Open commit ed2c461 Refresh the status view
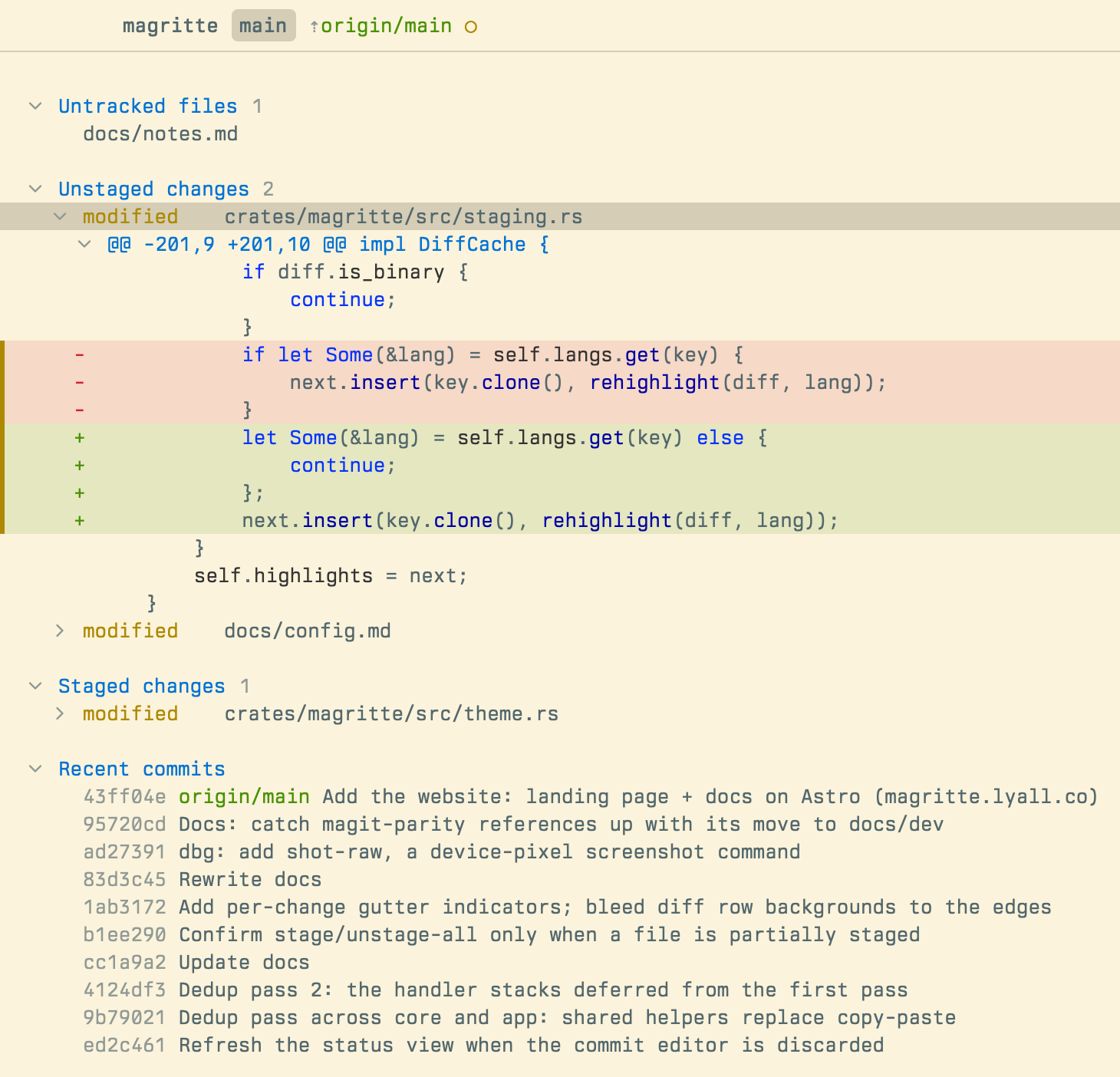The image size is (1120, 1077). [483, 1045]
